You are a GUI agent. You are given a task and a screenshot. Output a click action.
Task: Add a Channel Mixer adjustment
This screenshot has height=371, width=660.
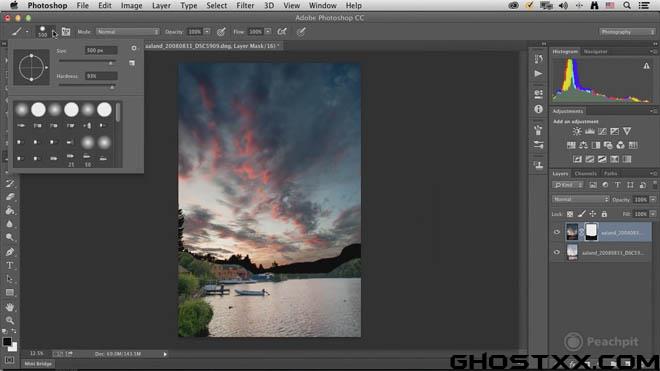click(620, 145)
